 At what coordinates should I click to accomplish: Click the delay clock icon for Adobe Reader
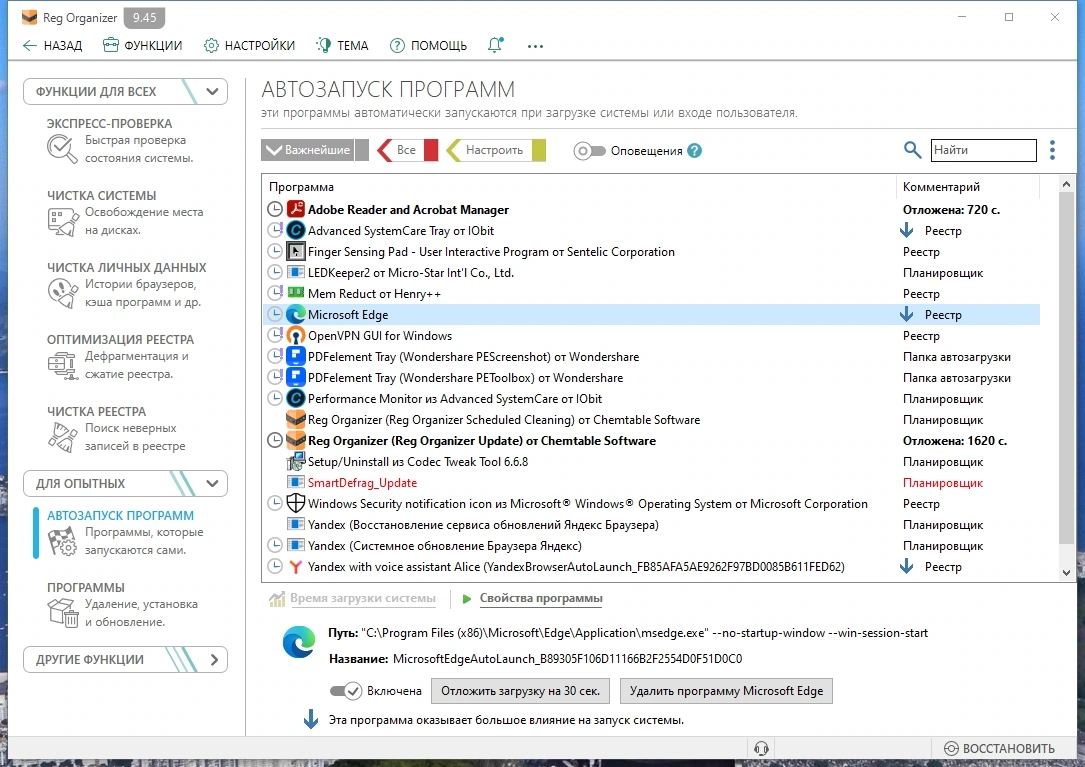275,209
